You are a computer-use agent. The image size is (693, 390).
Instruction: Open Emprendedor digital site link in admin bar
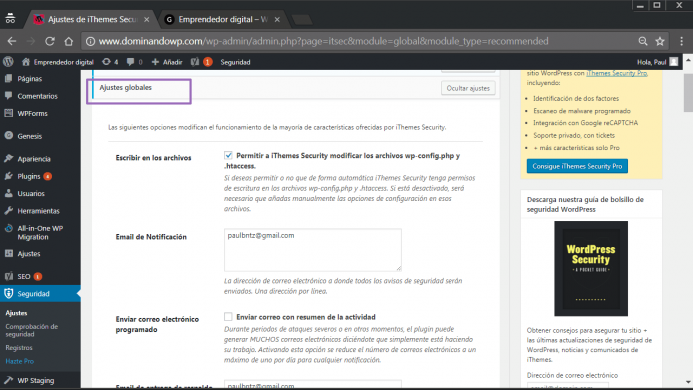tap(58, 62)
